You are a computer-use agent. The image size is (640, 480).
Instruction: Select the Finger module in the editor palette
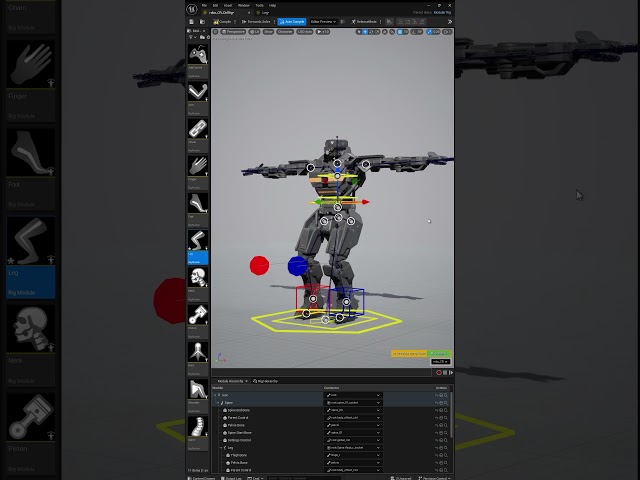[x=198, y=166]
